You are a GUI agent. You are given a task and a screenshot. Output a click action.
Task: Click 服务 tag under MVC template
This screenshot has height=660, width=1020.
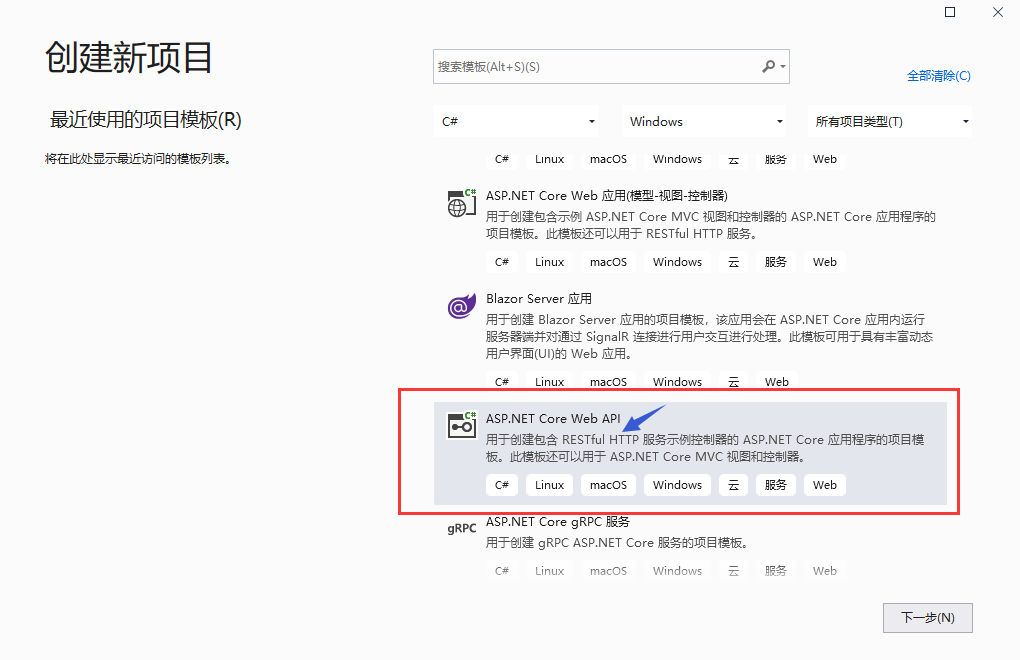point(775,262)
